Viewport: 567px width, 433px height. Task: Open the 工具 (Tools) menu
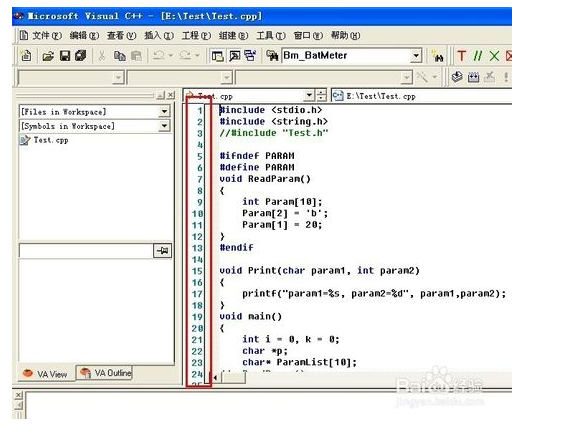[271, 35]
